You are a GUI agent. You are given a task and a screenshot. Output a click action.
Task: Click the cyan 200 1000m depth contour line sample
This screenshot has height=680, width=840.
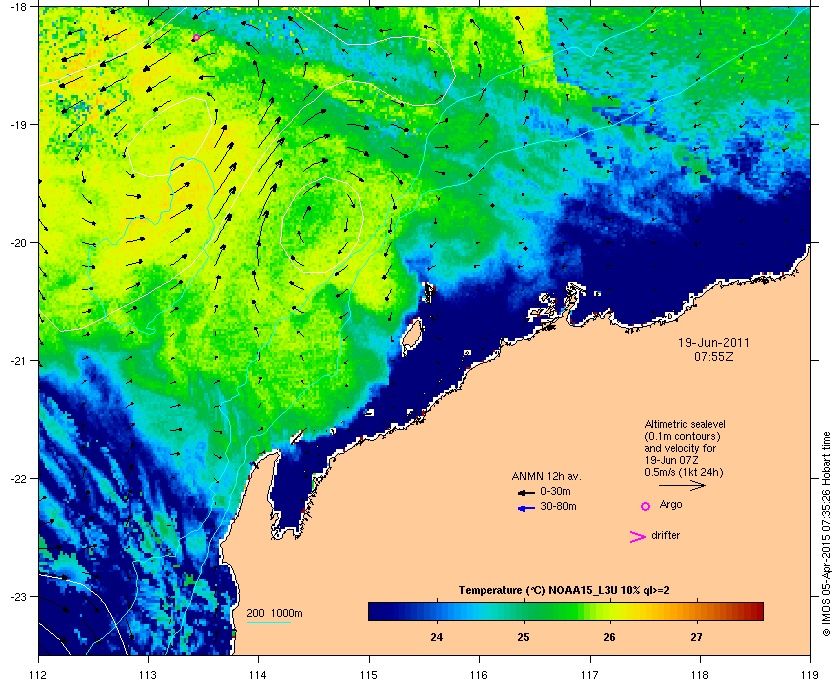click(x=268, y=623)
